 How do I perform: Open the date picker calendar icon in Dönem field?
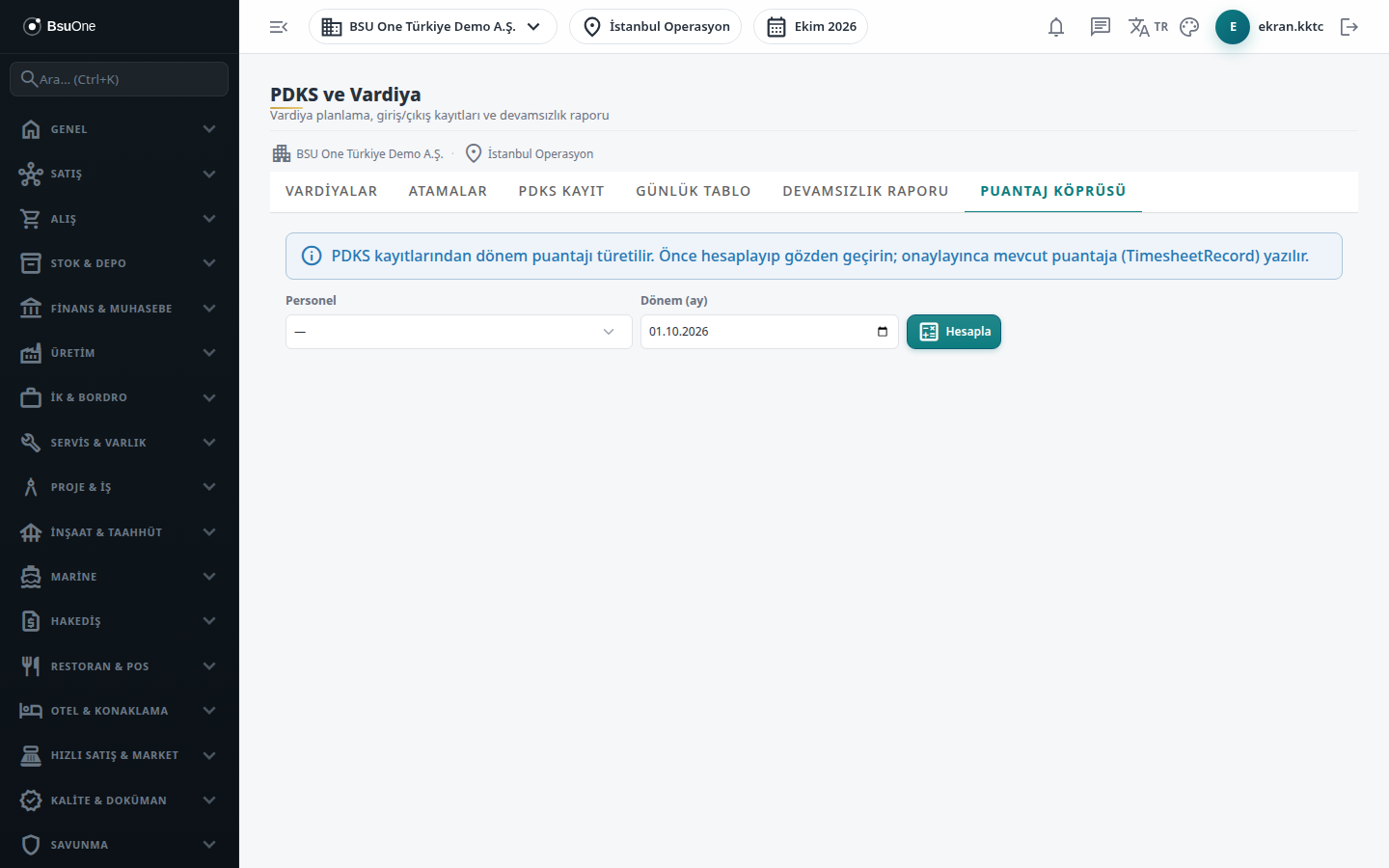[883, 332]
